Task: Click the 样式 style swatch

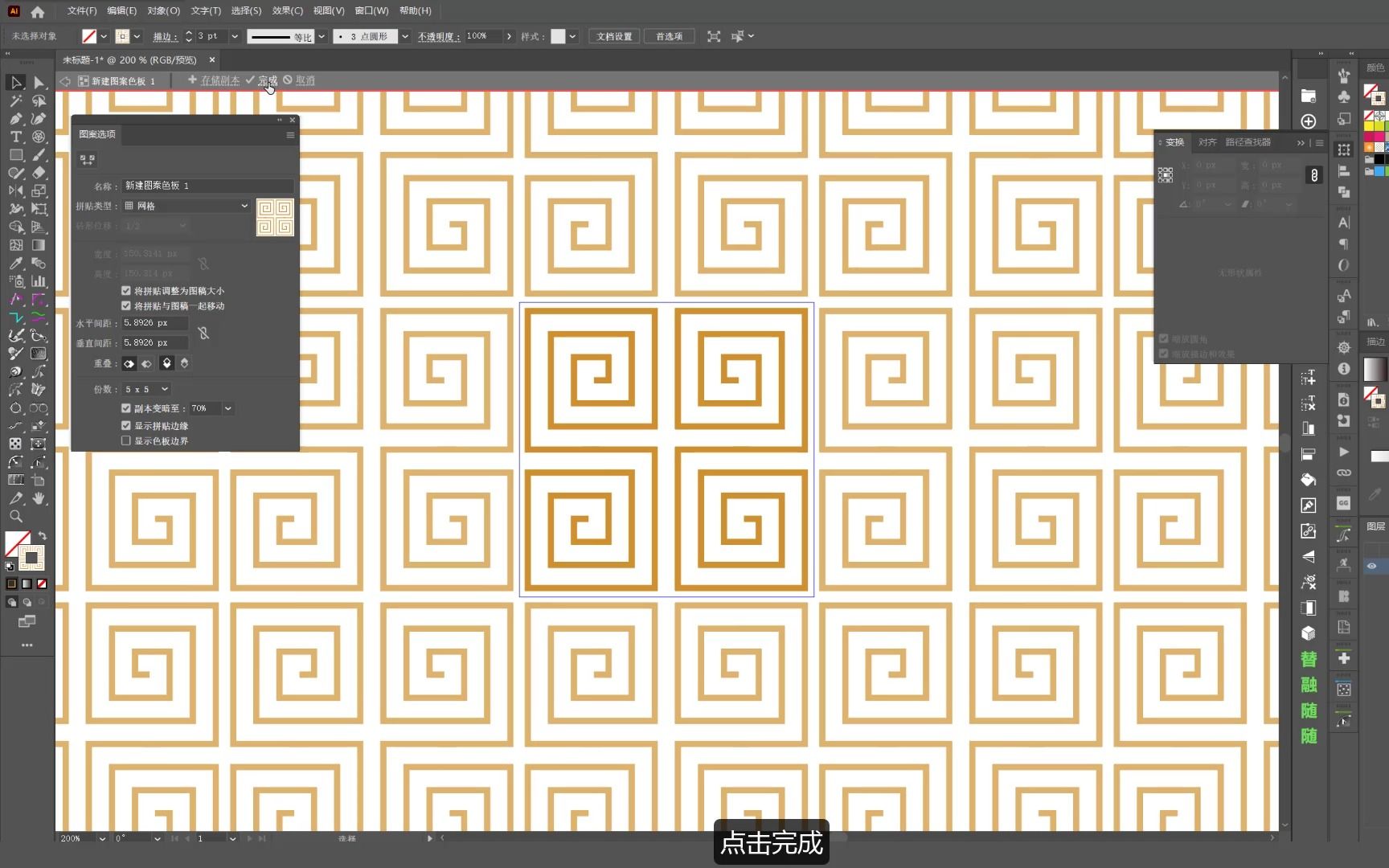Action: pyautogui.click(x=558, y=36)
